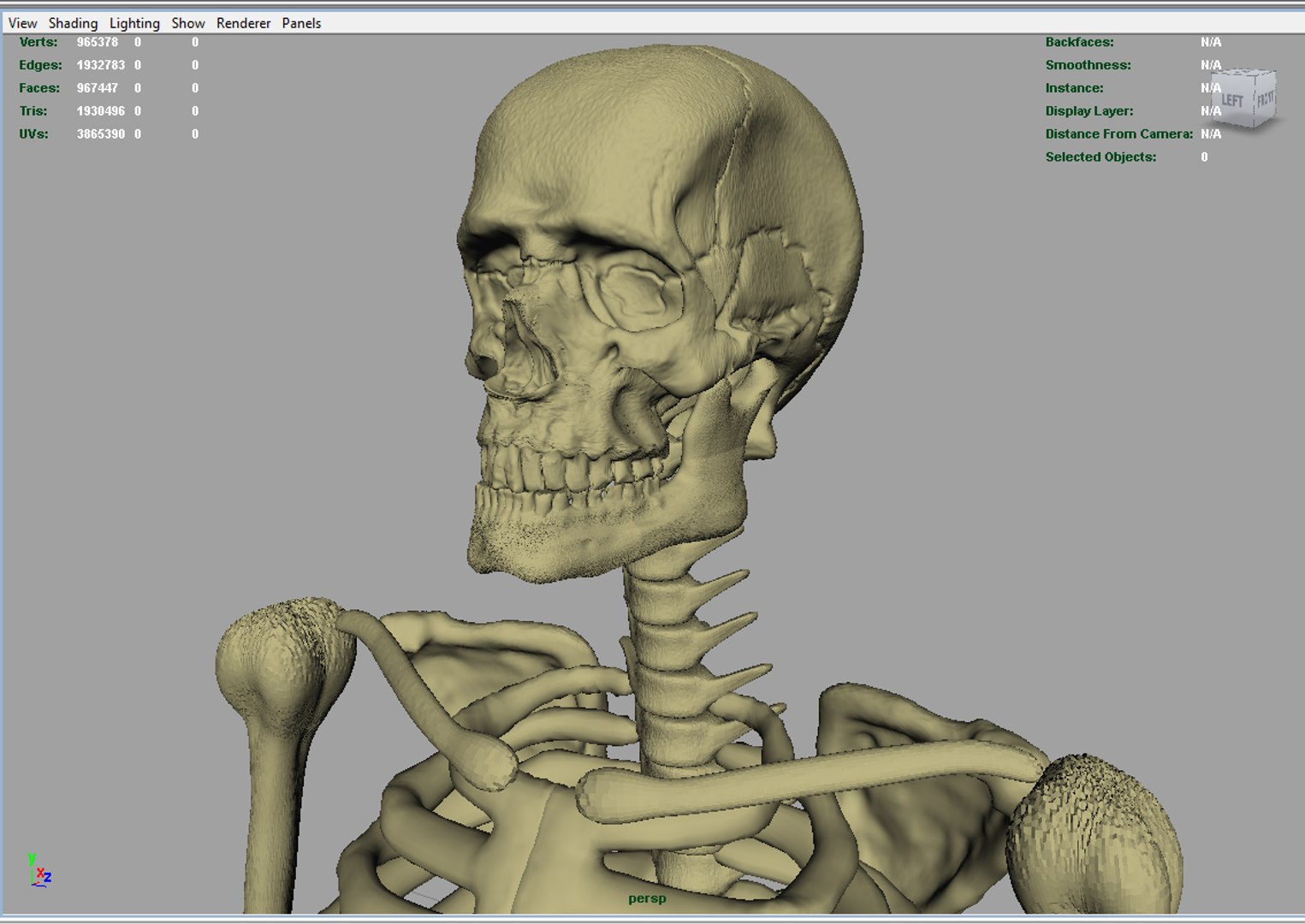Click the Tris count 1930496

[x=101, y=111]
